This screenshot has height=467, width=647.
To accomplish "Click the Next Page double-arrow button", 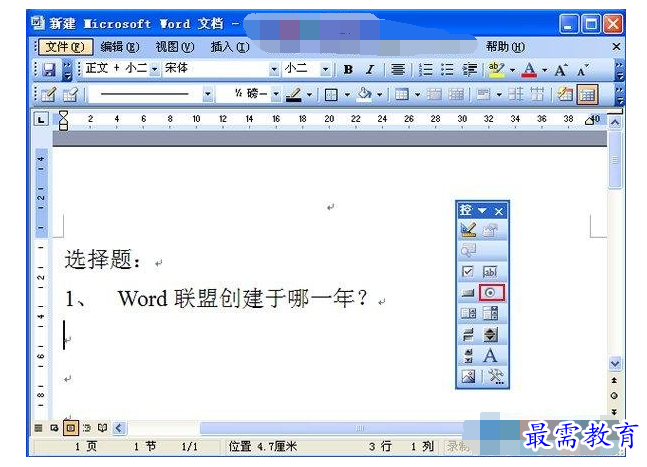I will (x=614, y=411).
